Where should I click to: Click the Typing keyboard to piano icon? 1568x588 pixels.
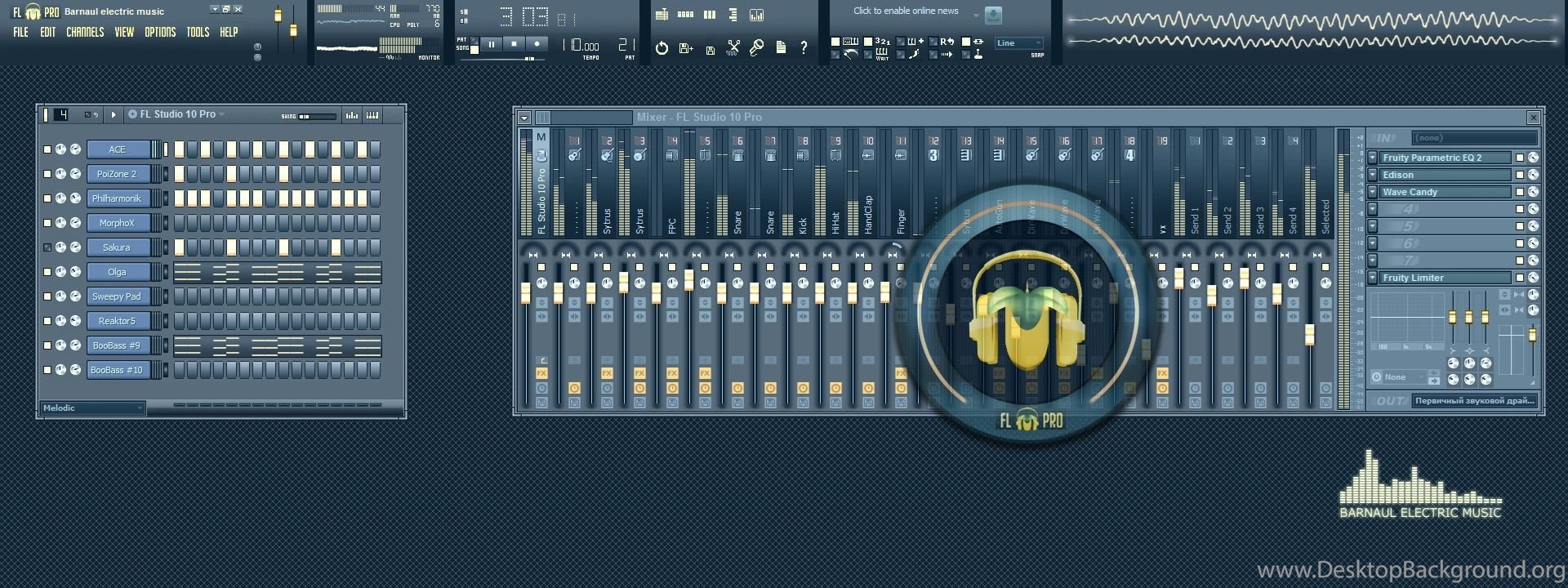850,42
